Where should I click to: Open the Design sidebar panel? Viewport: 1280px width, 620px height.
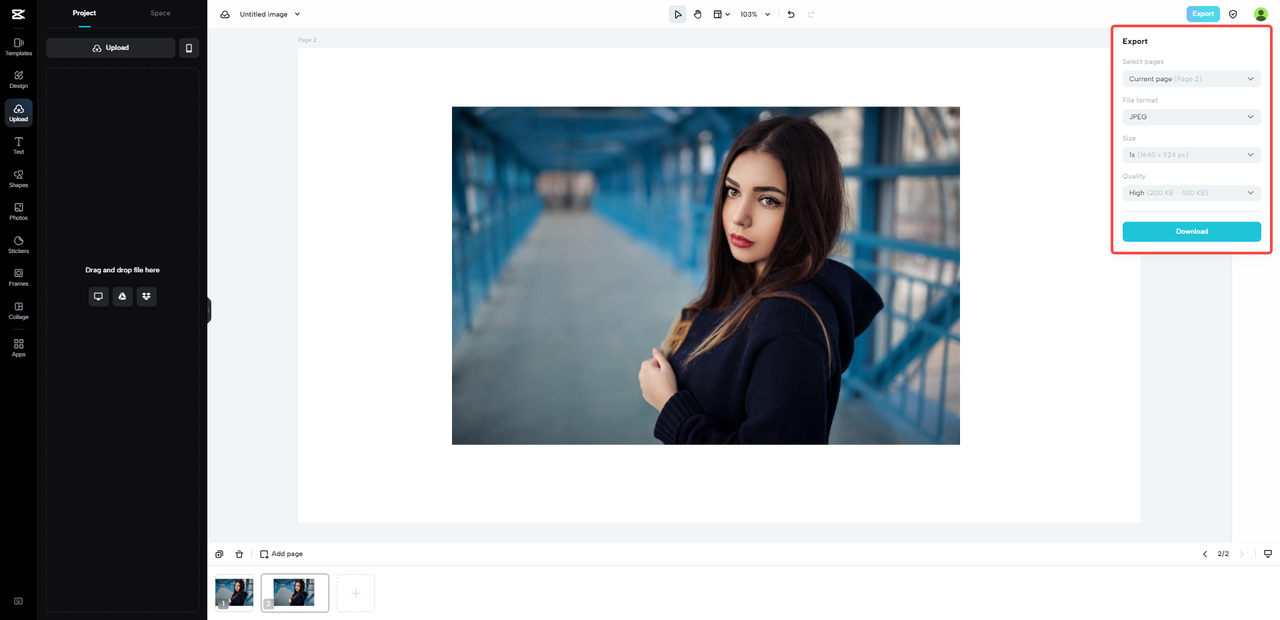click(18, 80)
